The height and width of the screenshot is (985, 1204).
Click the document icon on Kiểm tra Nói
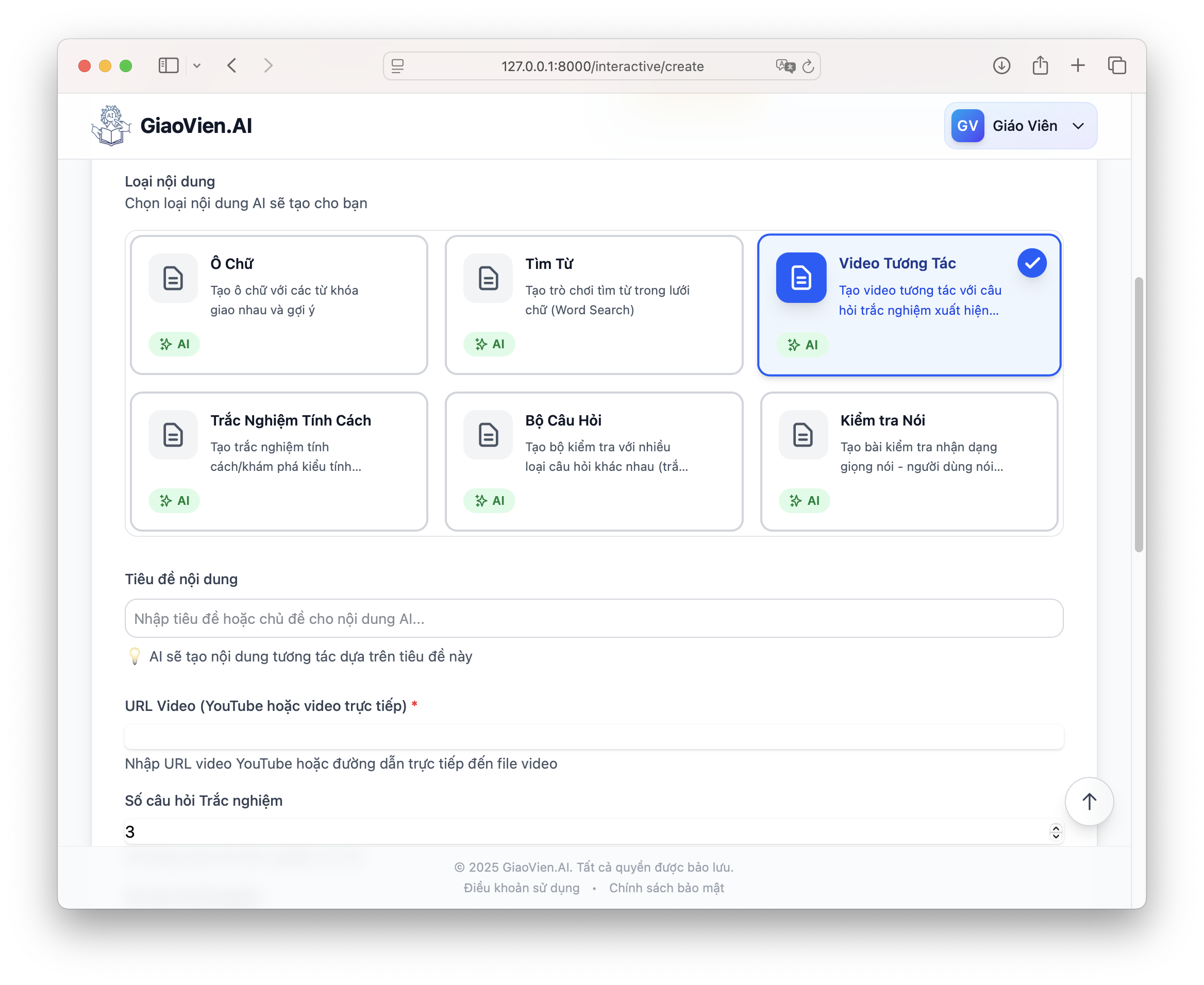click(803, 435)
